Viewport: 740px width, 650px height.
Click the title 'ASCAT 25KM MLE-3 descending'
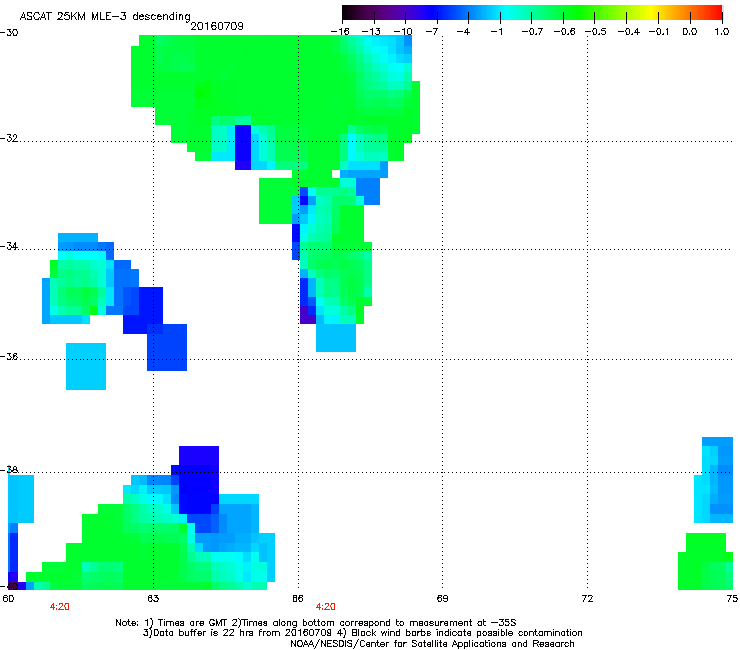click(105, 16)
